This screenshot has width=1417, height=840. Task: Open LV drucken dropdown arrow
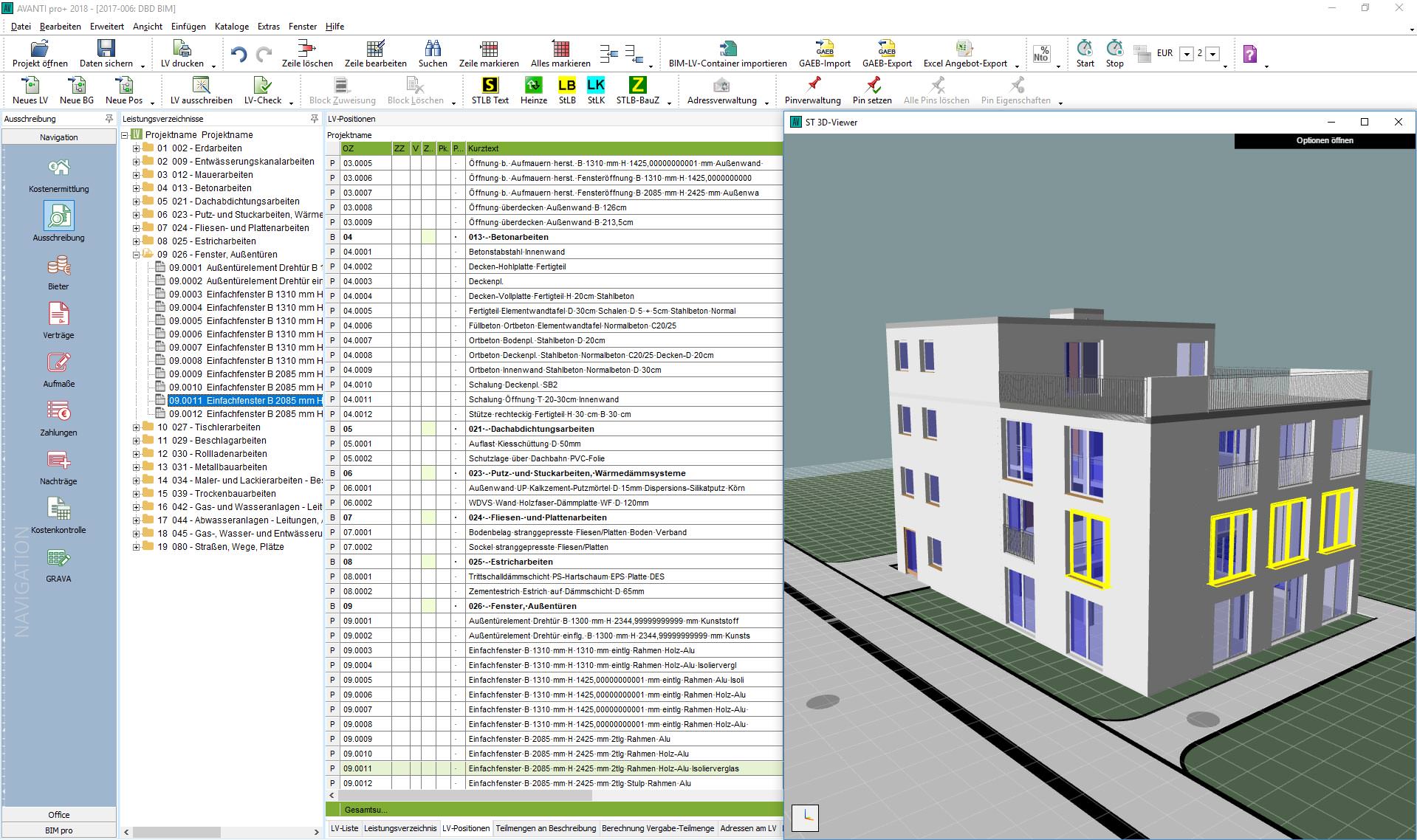[213, 66]
